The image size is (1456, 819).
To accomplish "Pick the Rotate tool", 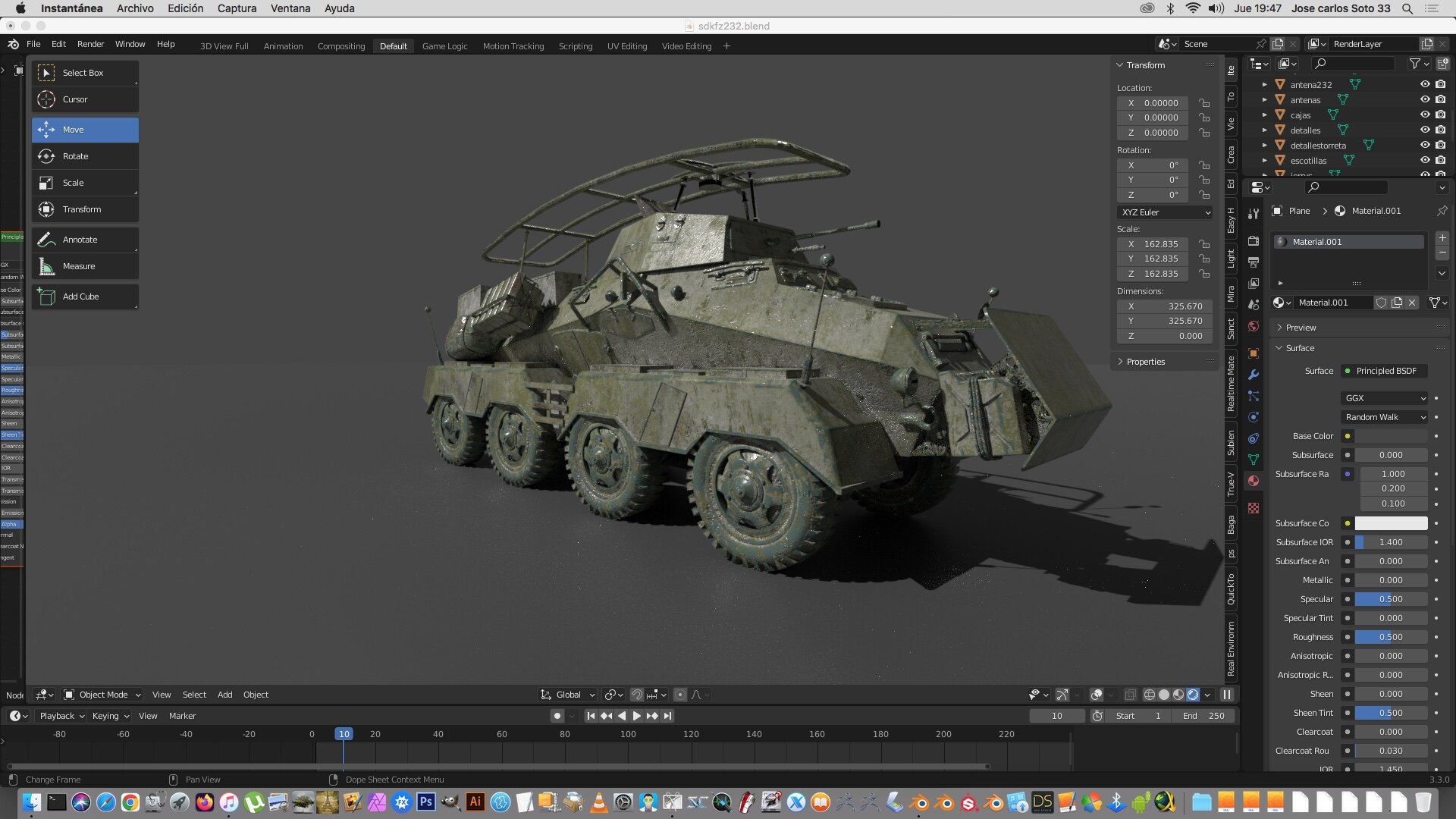I will 85,156.
